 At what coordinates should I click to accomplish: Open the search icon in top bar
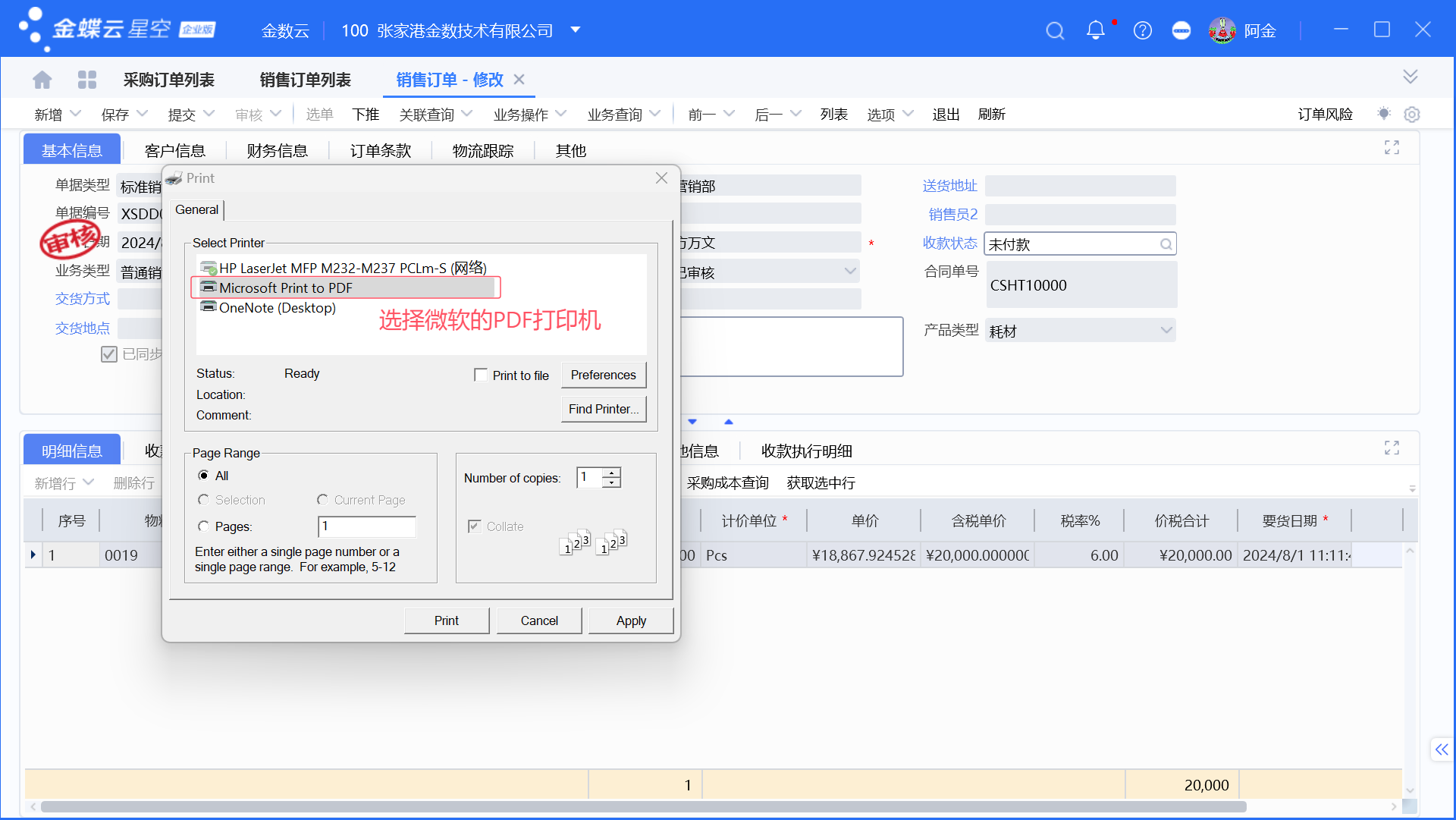1055,31
